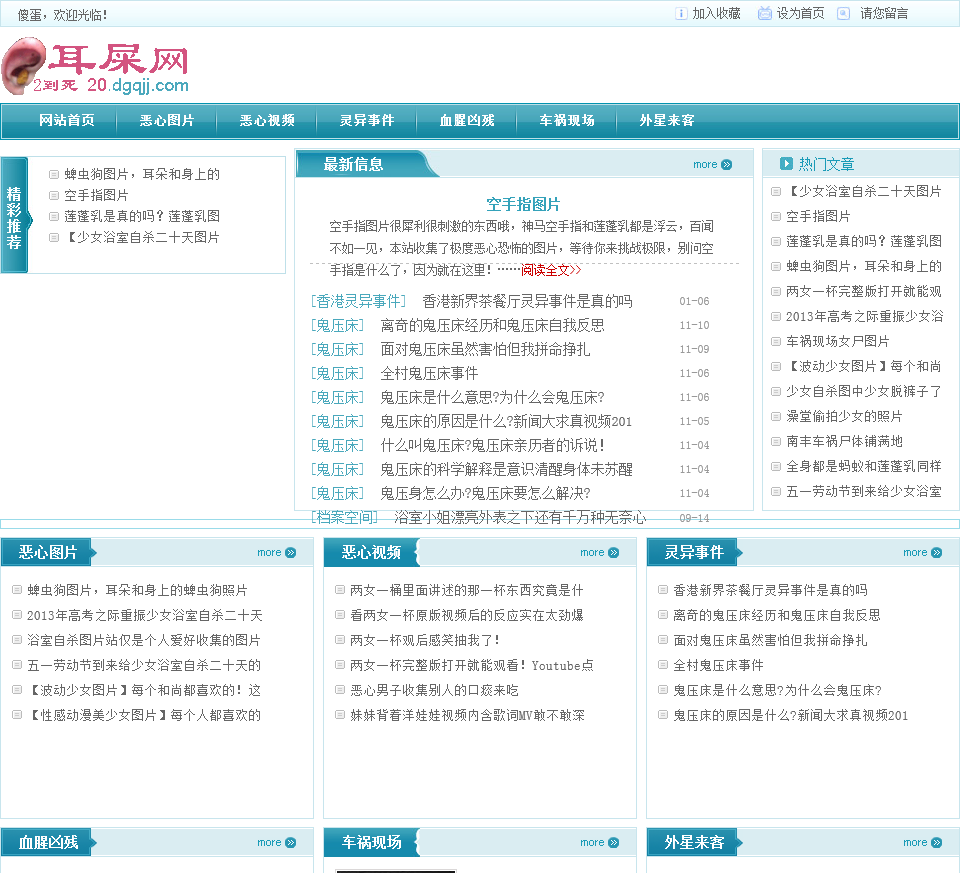Click the 最新信息 panel heading
Image resolution: width=960 pixels, height=873 pixels.
tap(353, 164)
